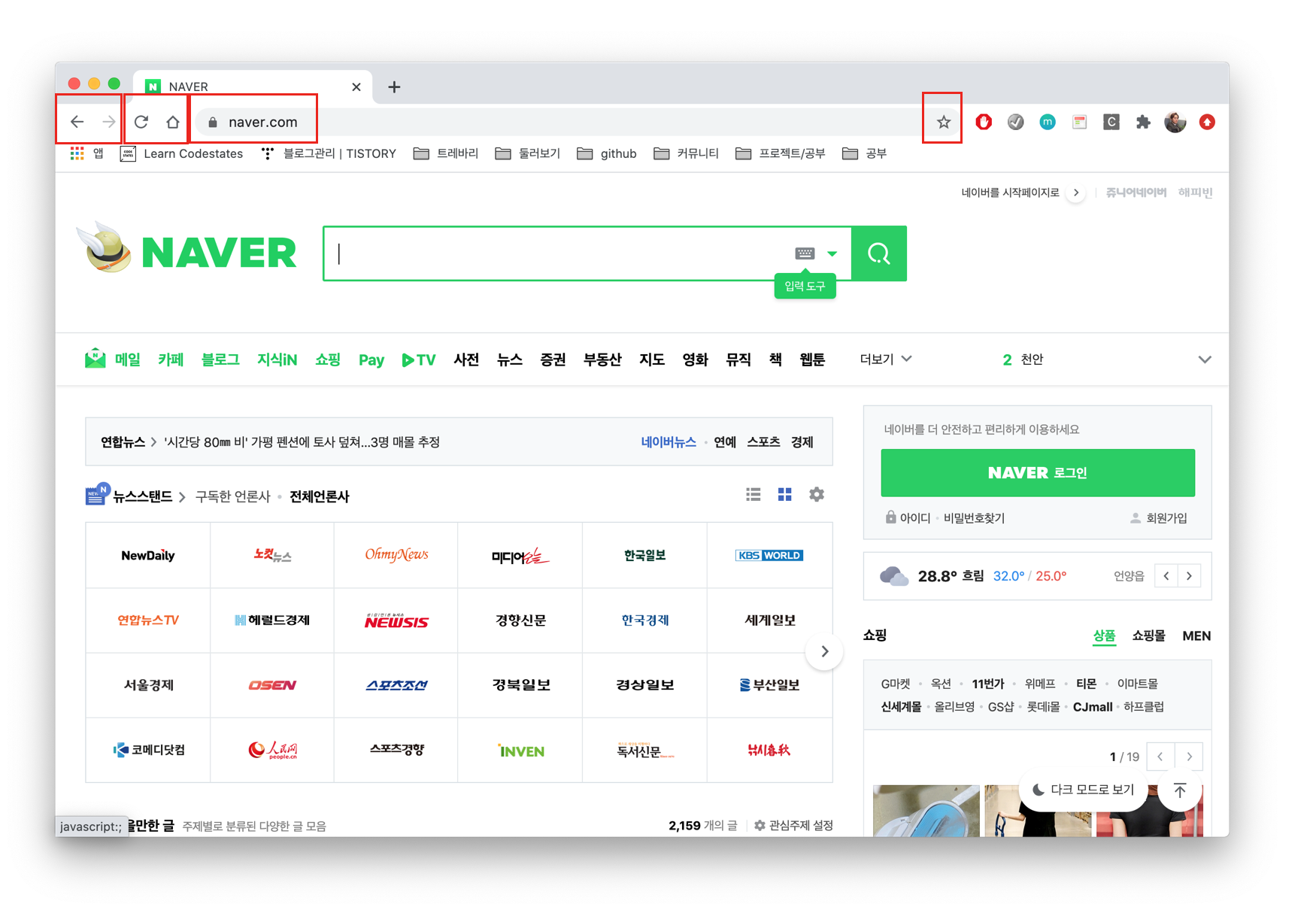Go back with the browser back arrow
Viewport: 1316px width, 910px height.
point(77,122)
